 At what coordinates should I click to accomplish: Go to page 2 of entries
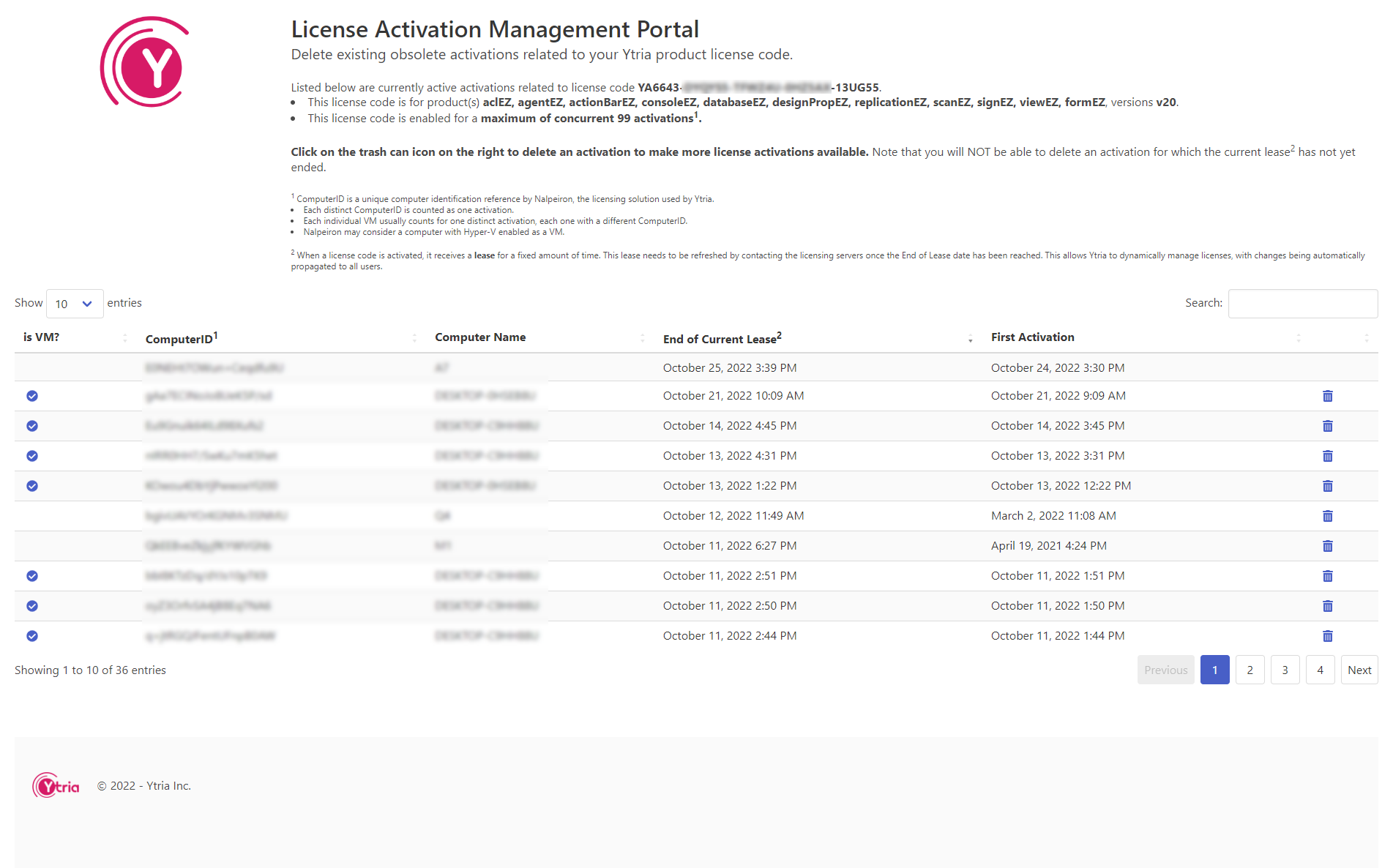pos(1250,670)
